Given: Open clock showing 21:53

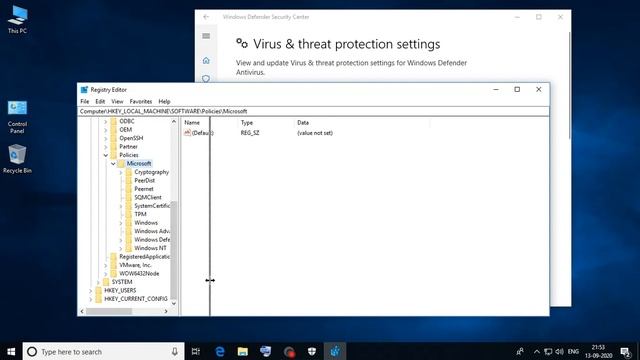Looking at the screenshot, I should point(598,351).
